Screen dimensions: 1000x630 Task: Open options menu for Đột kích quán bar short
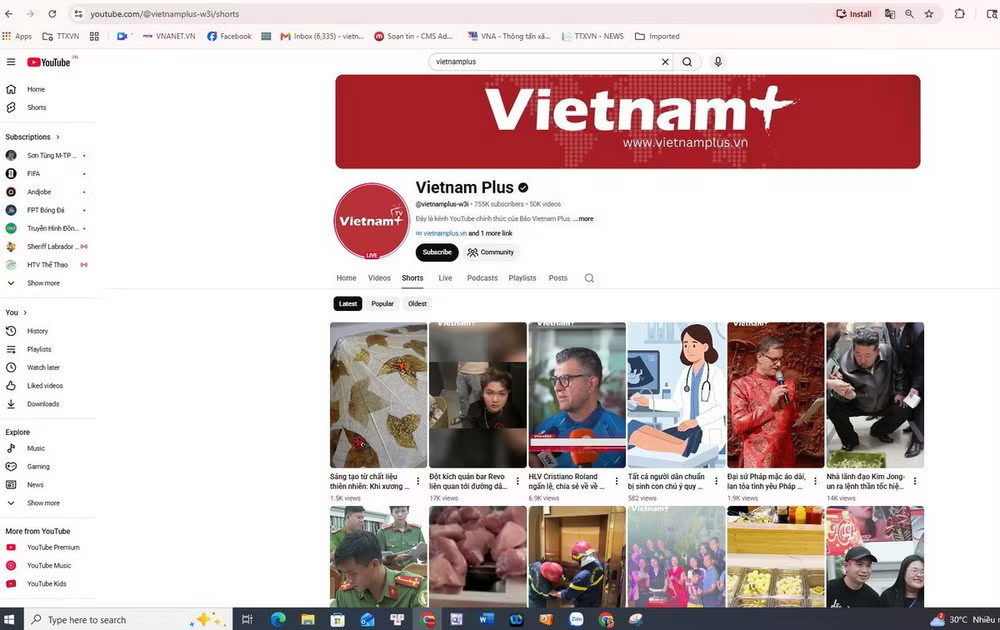[518, 481]
